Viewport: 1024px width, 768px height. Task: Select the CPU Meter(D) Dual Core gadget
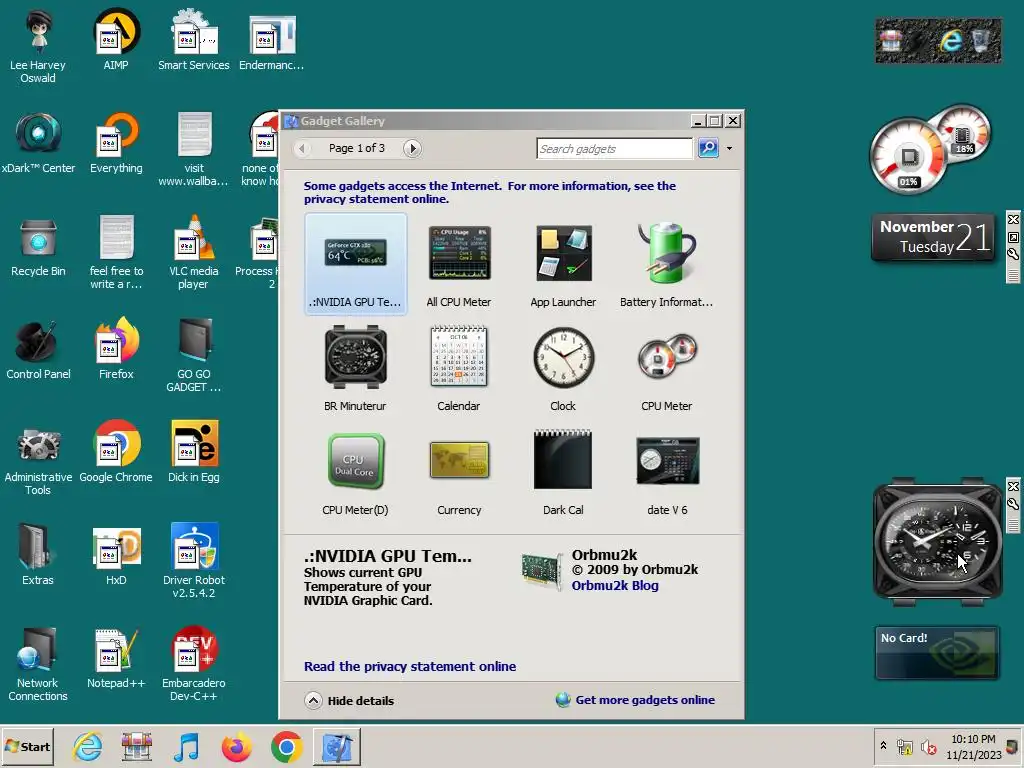(x=355, y=472)
